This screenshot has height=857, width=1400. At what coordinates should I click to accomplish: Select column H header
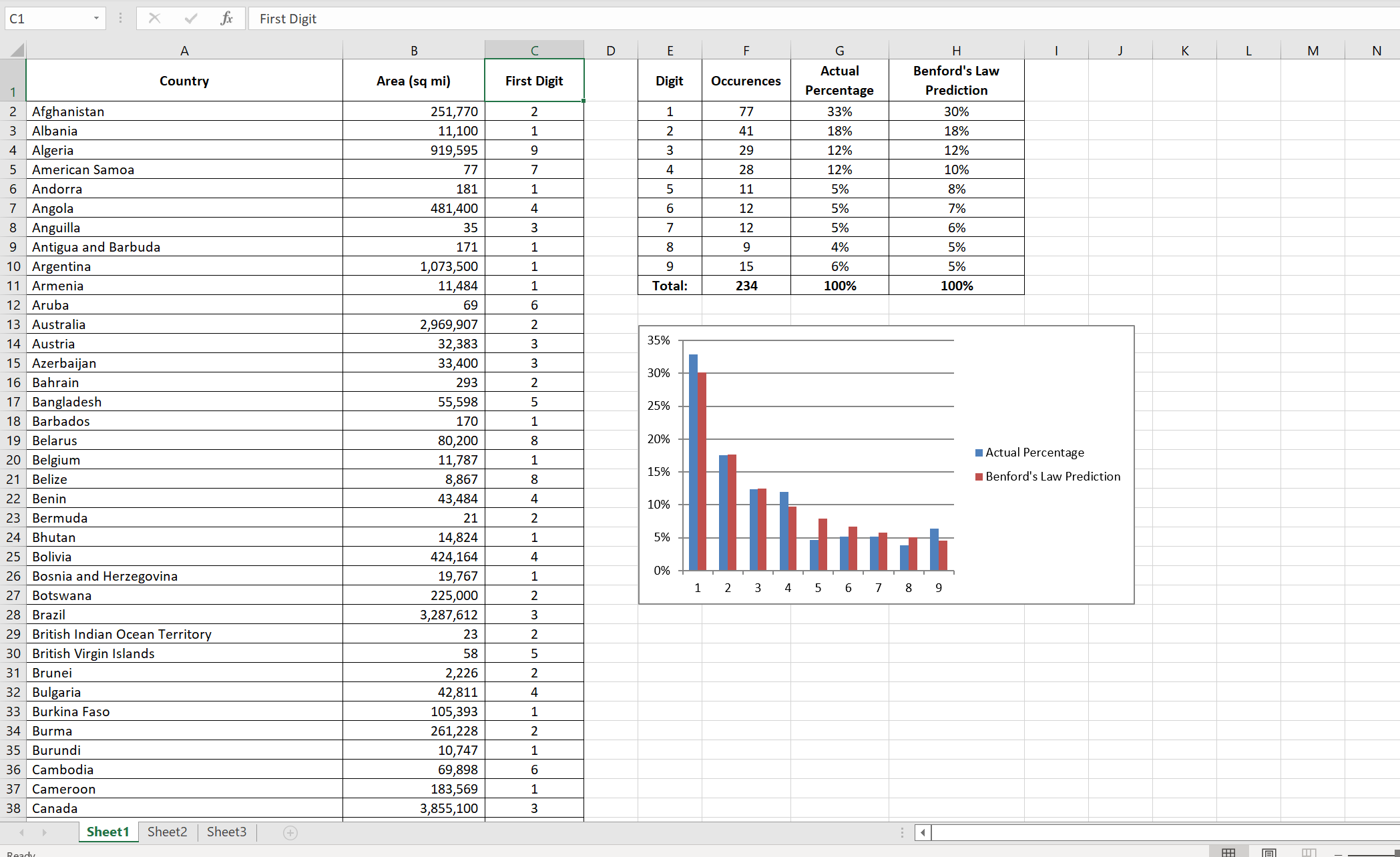click(x=956, y=51)
